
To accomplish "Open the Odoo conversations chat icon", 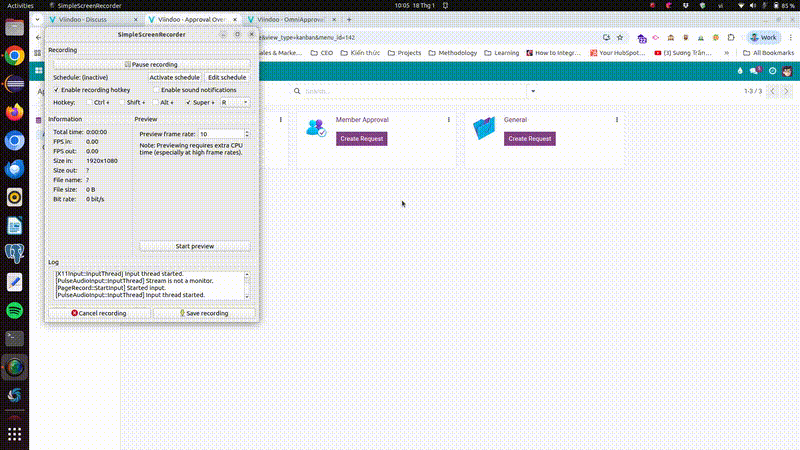I will click(x=755, y=71).
